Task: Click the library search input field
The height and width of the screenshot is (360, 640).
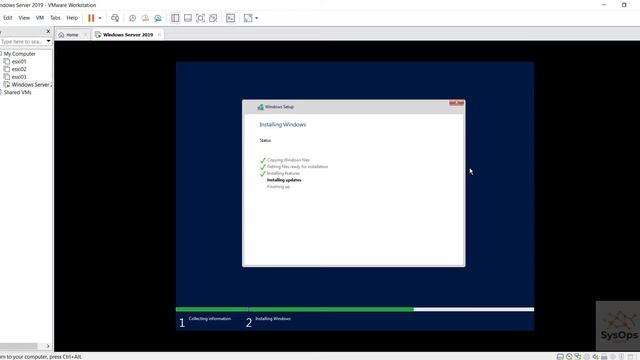Action: [22, 41]
